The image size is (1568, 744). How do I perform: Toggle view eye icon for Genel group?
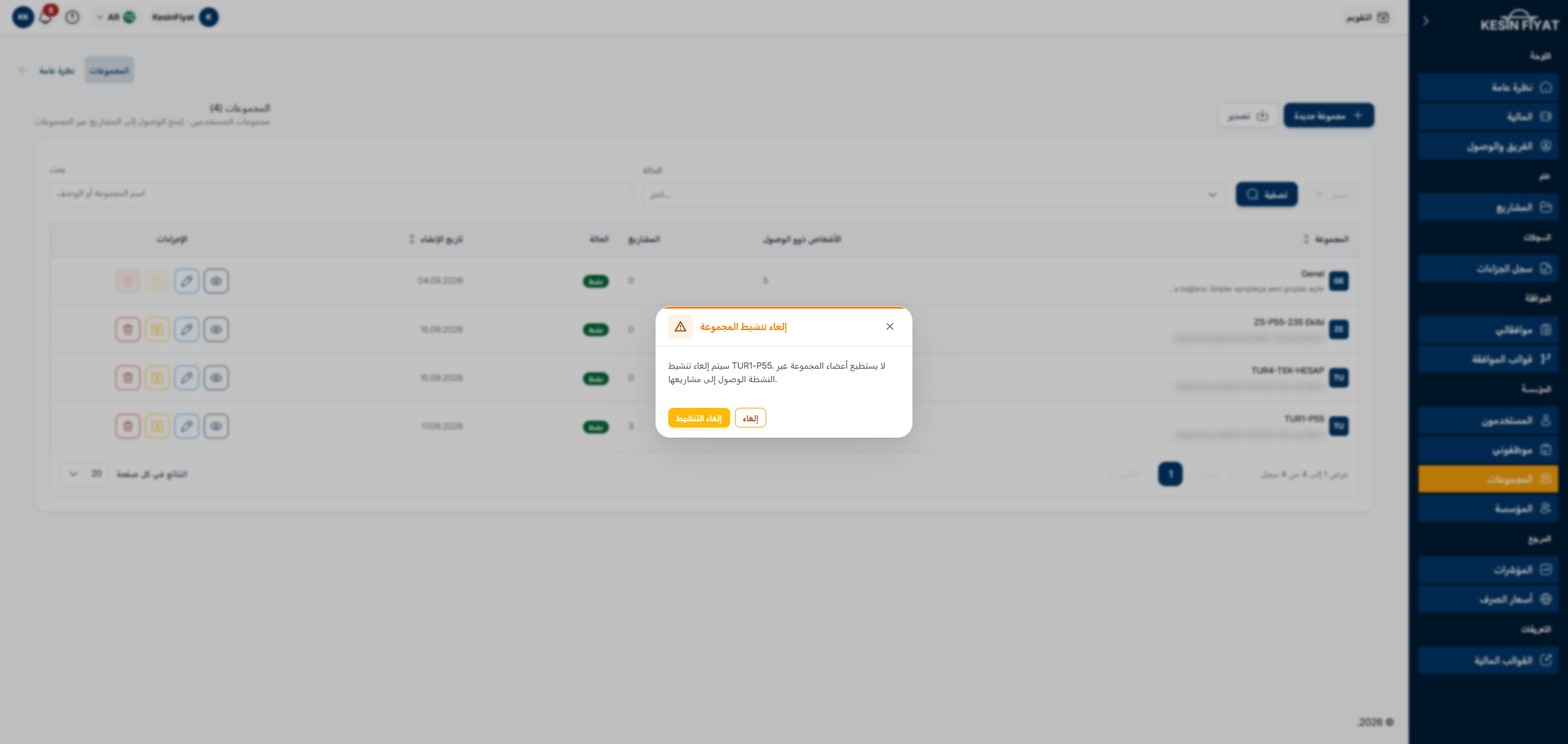(x=216, y=281)
